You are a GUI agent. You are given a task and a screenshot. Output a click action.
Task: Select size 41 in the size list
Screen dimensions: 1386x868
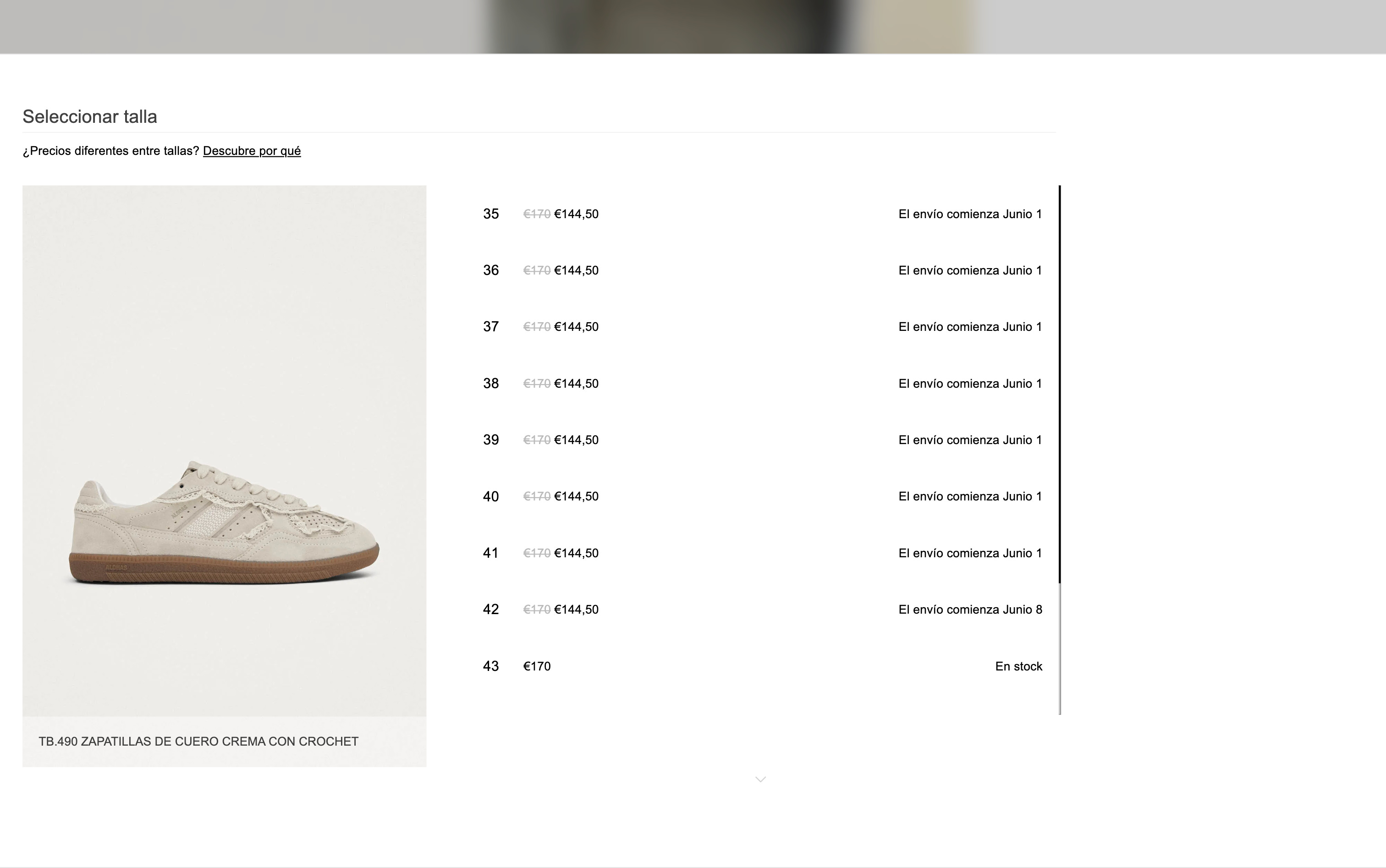pyautogui.click(x=762, y=553)
